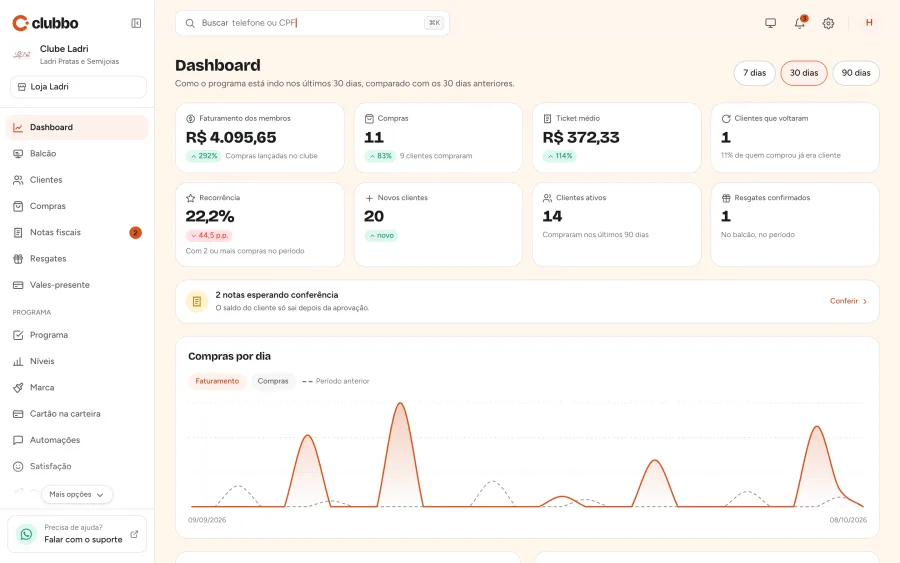The image size is (900, 563).
Task: Collapse the sidebar panel icon
Action: click(x=136, y=23)
